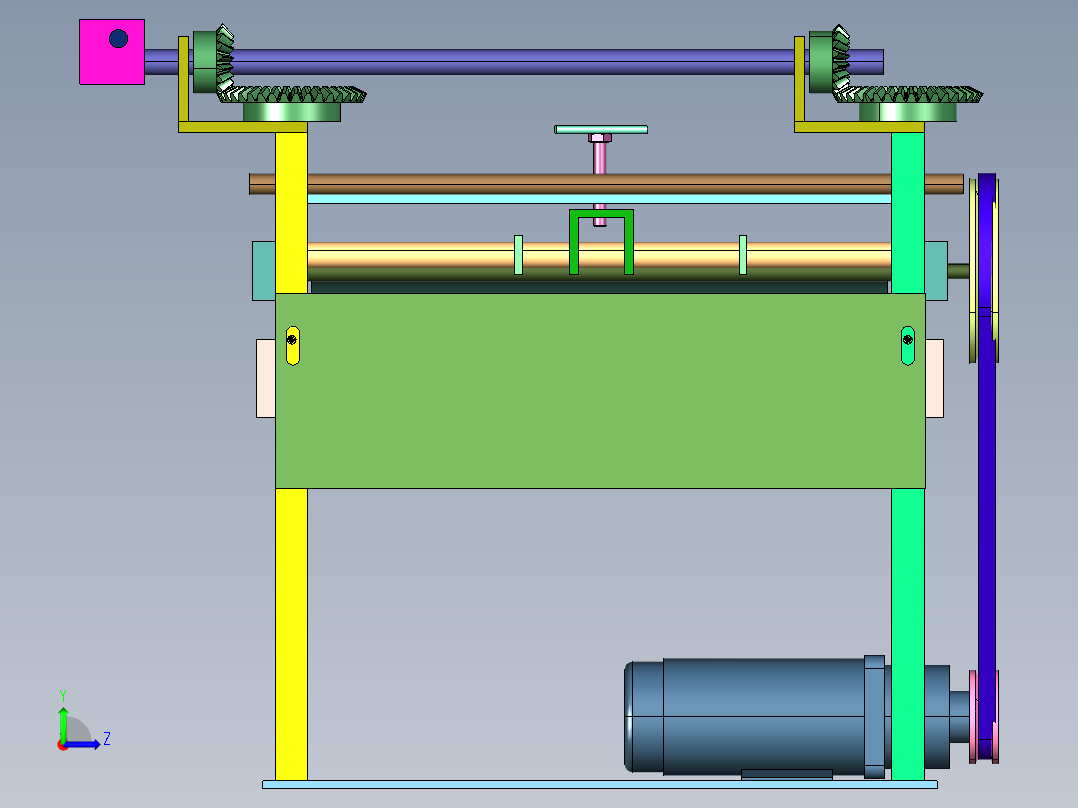This screenshot has width=1078, height=808.
Task: Select the yellow left support leg
Action: pyautogui.click(x=292, y=633)
